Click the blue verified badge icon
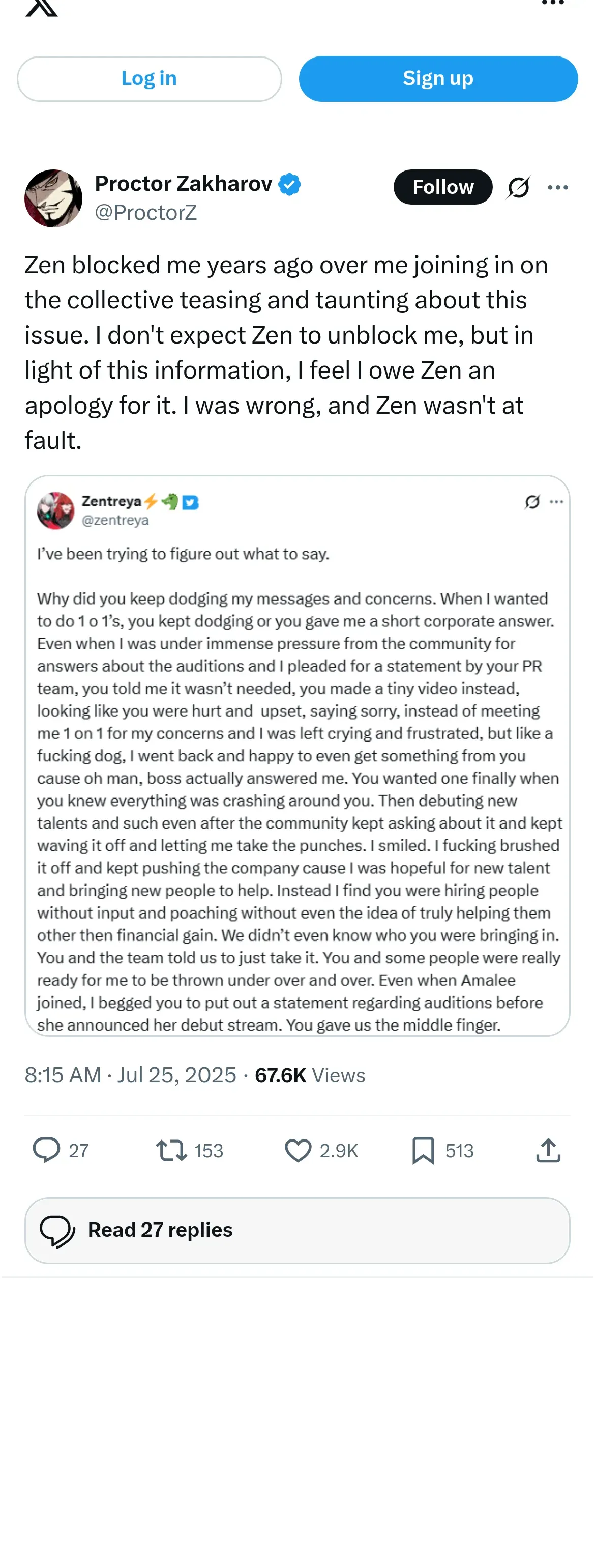The width and height of the screenshot is (595, 1568). (x=289, y=184)
